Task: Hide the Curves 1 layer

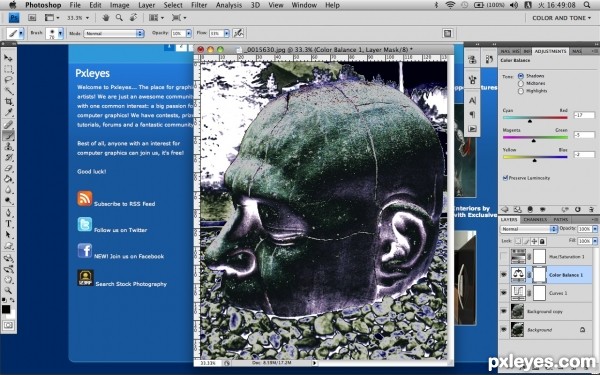Action: (x=504, y=293)
